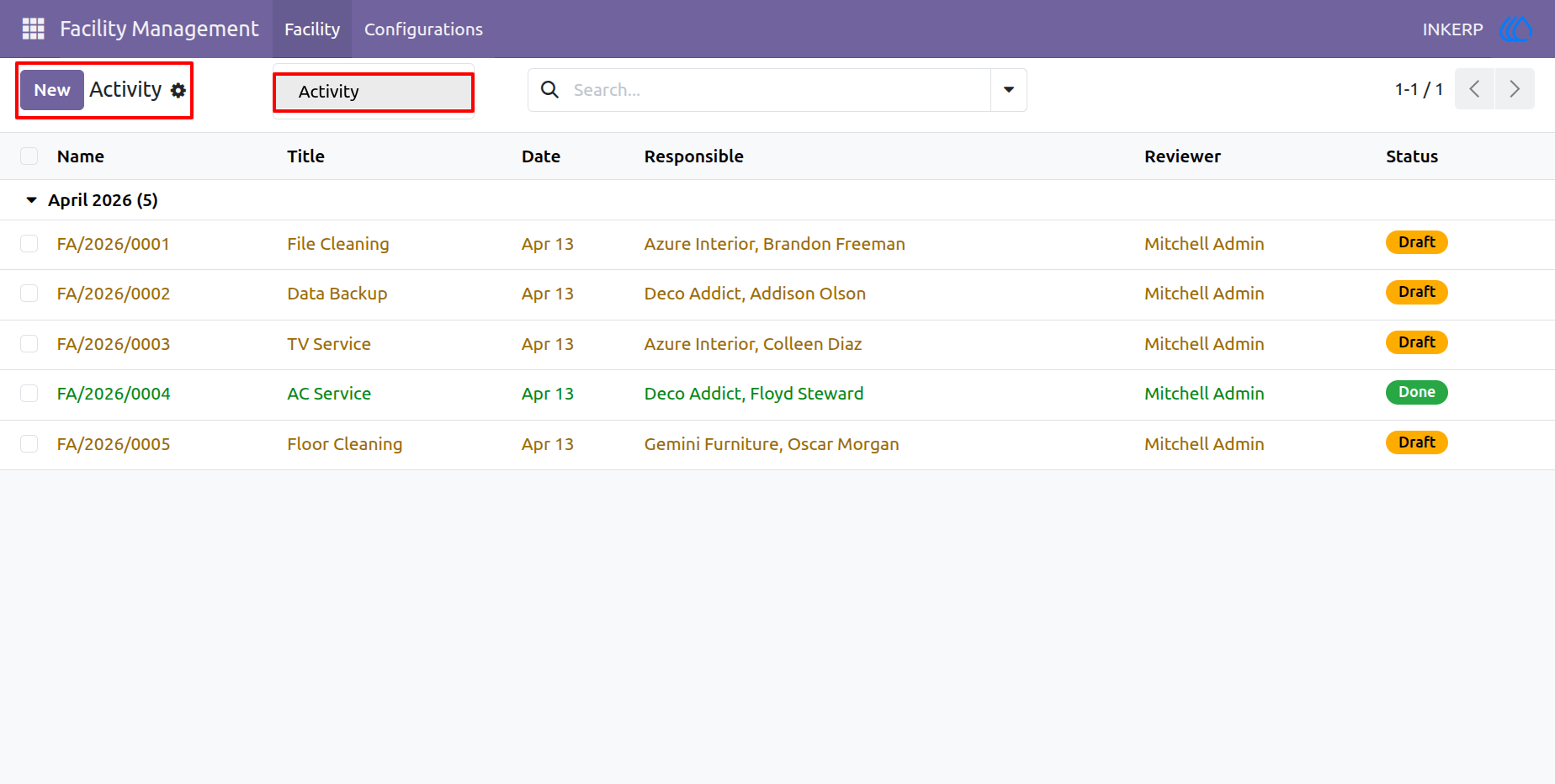This screenshot has height=784, width=1555.
Task: Click Deco Addict, Floyd Steward cell
Action: (754, 394)
